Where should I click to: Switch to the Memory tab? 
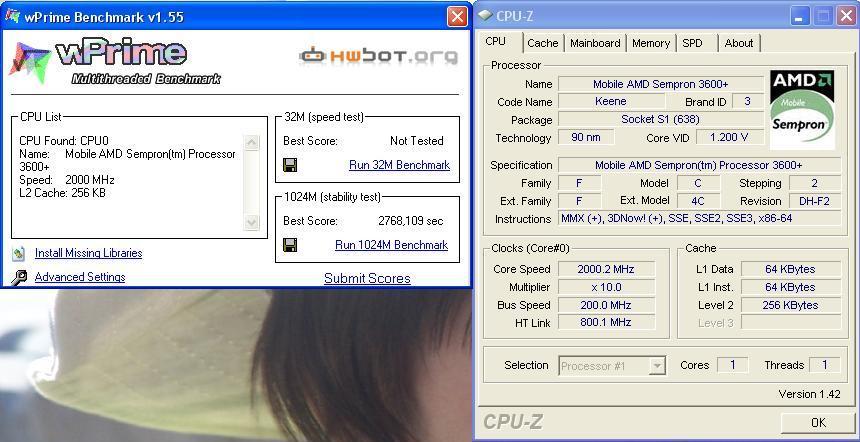click(x=651, y=43)
